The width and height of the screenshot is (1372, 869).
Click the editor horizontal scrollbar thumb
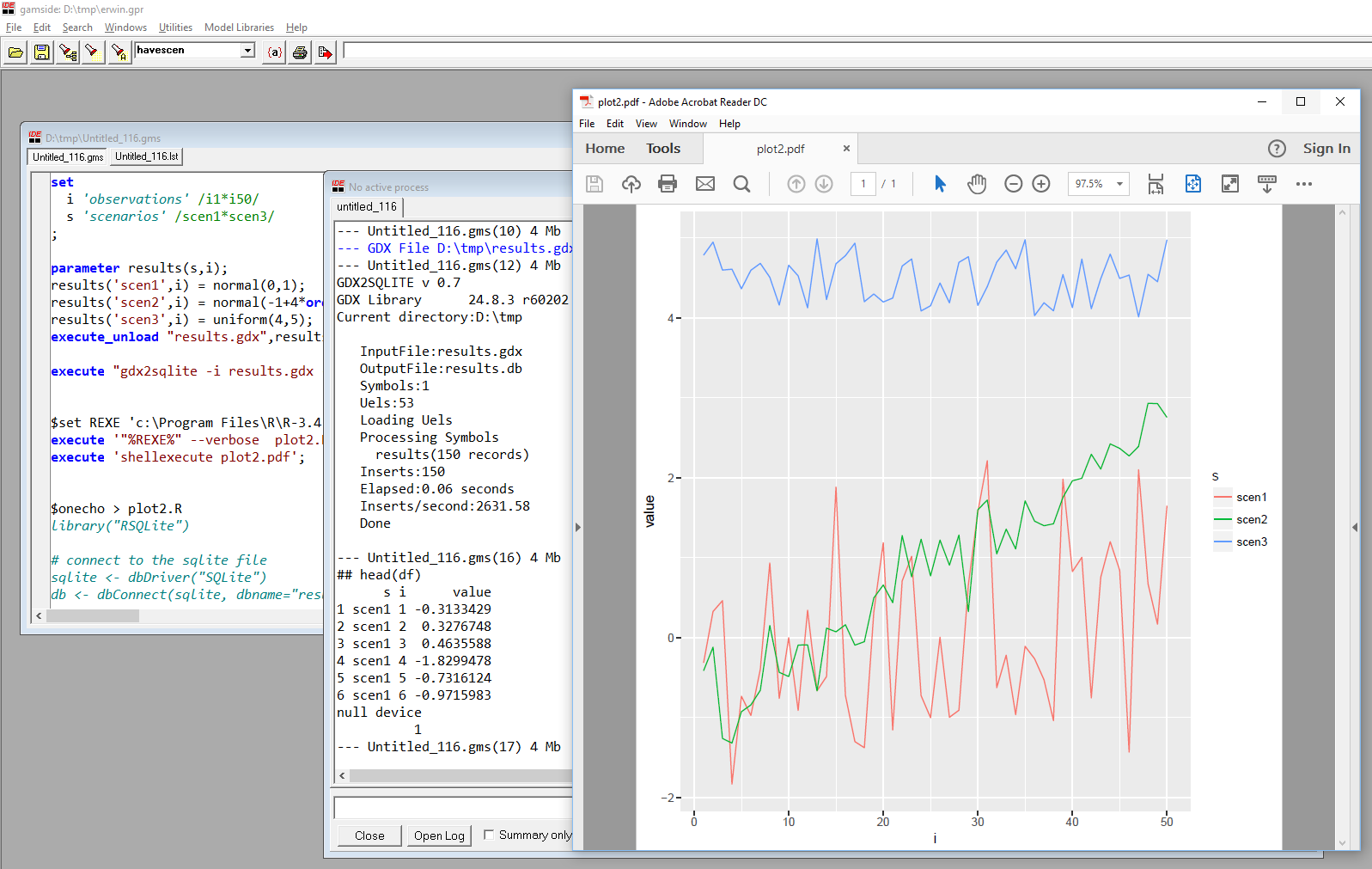93,616
